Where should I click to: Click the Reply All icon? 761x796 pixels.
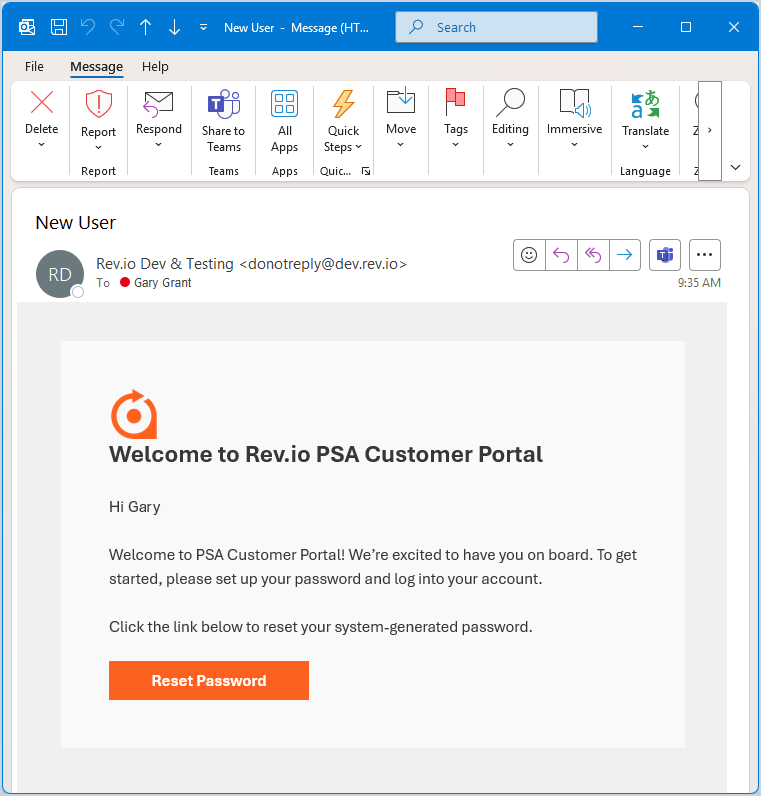coord(593,255)
